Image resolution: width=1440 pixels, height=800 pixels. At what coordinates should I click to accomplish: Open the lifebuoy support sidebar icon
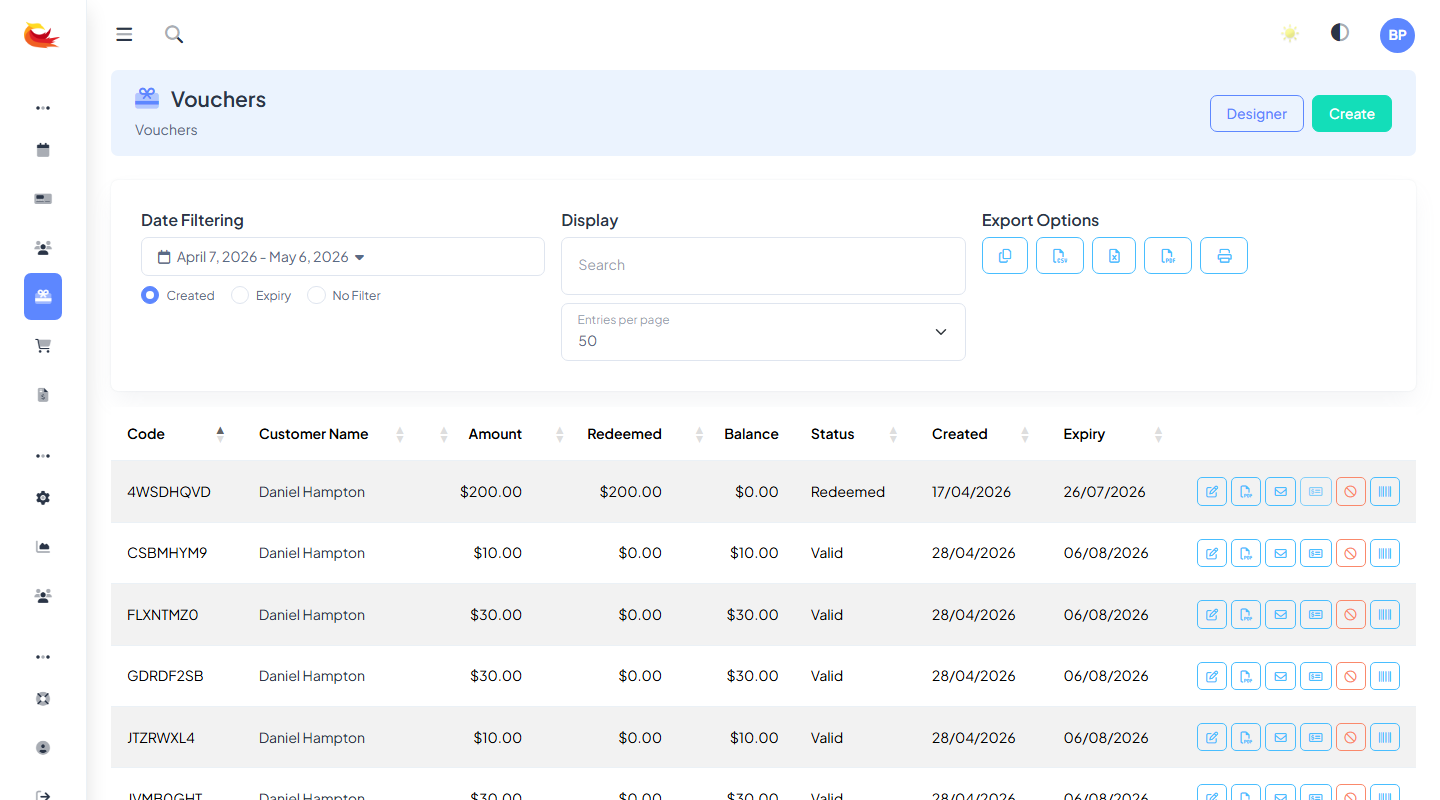(x=43, y=699)
